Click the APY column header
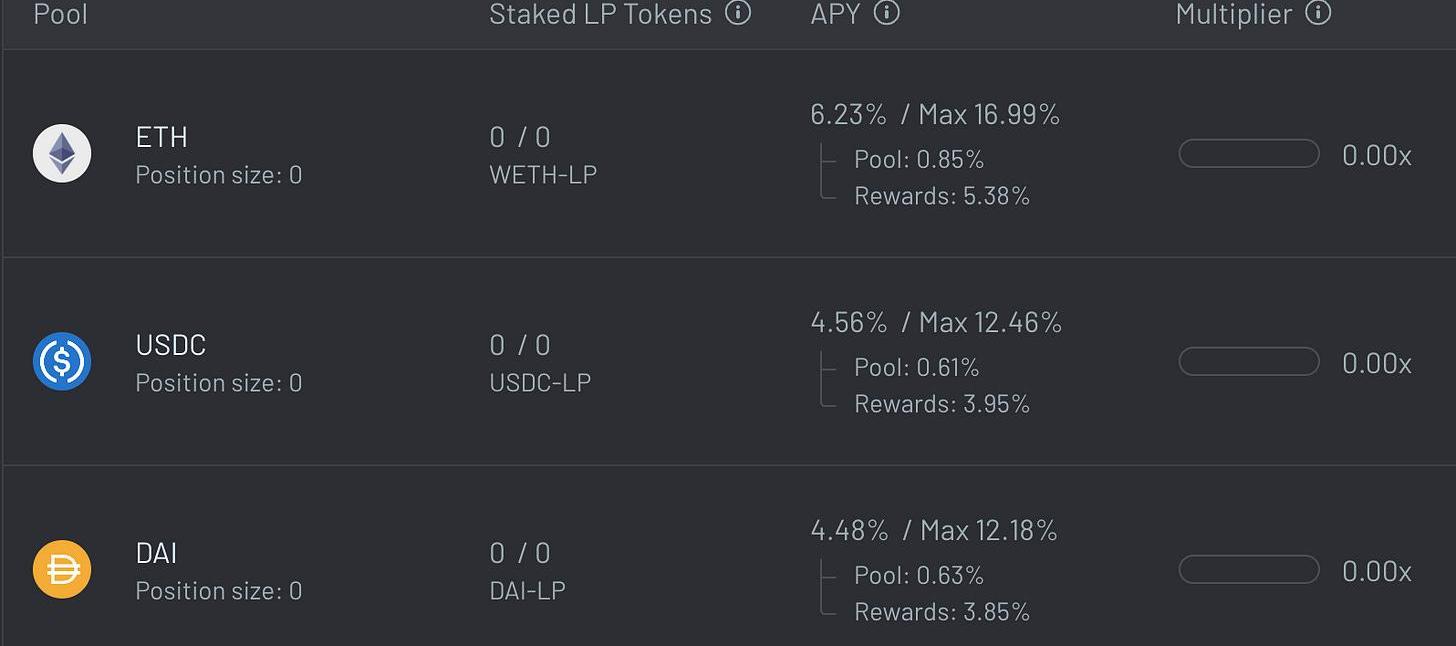The image size is (1456, 646). (836, 14)
